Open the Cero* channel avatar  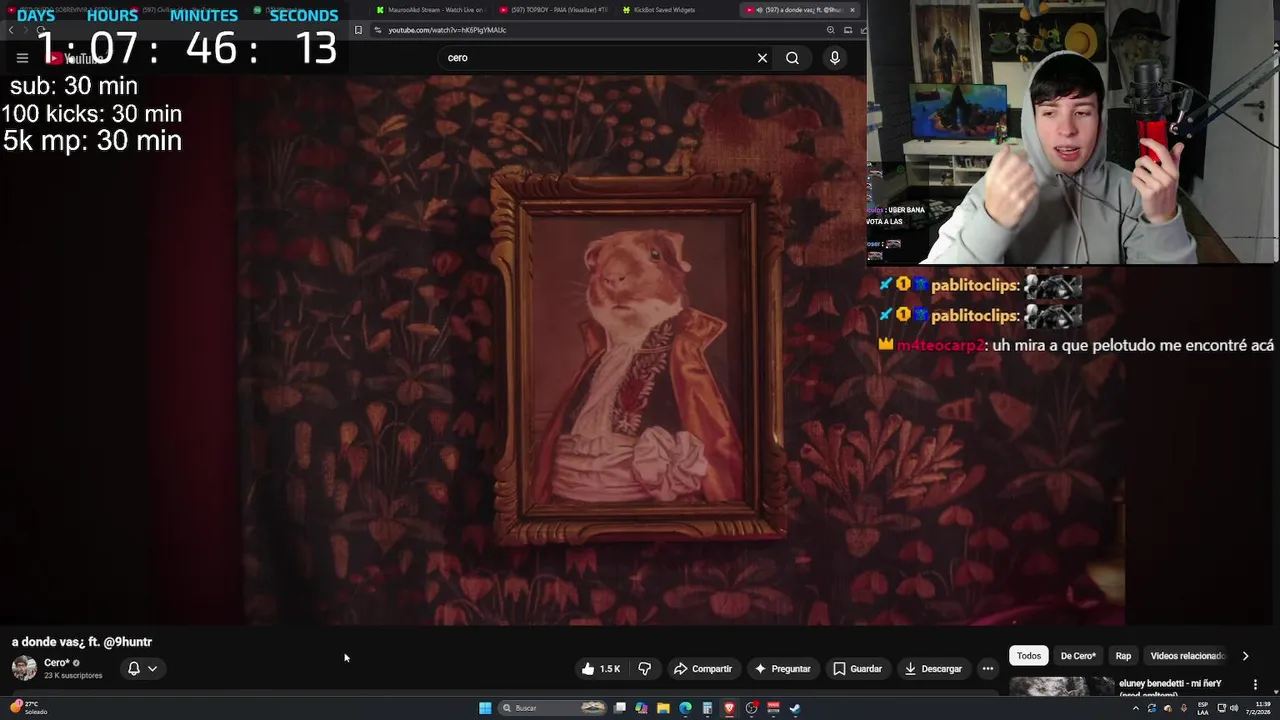(x=24, y=668)
